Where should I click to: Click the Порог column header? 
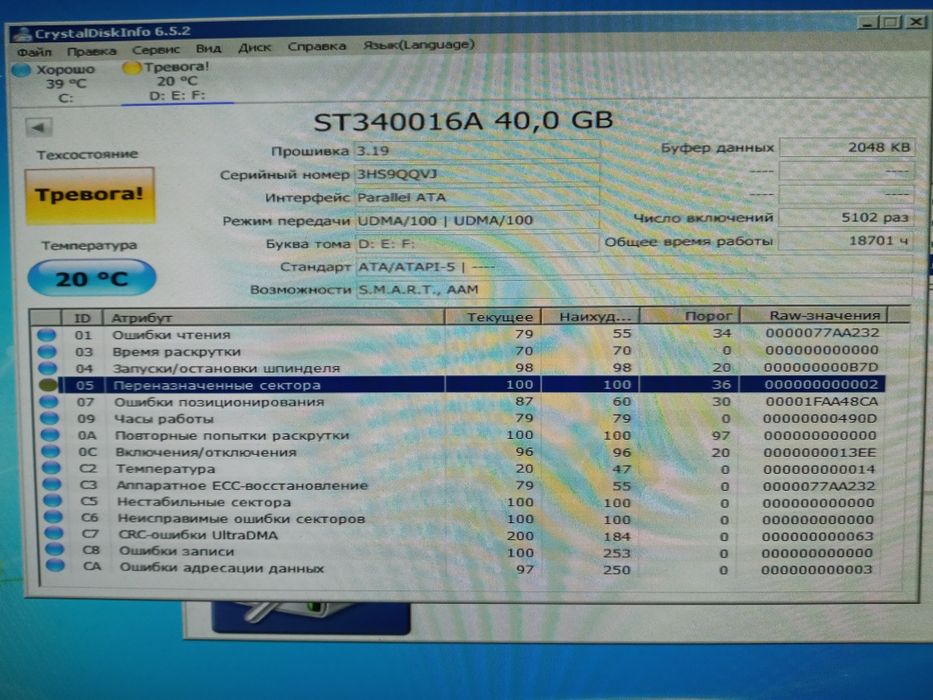click(x=690, y=315)
